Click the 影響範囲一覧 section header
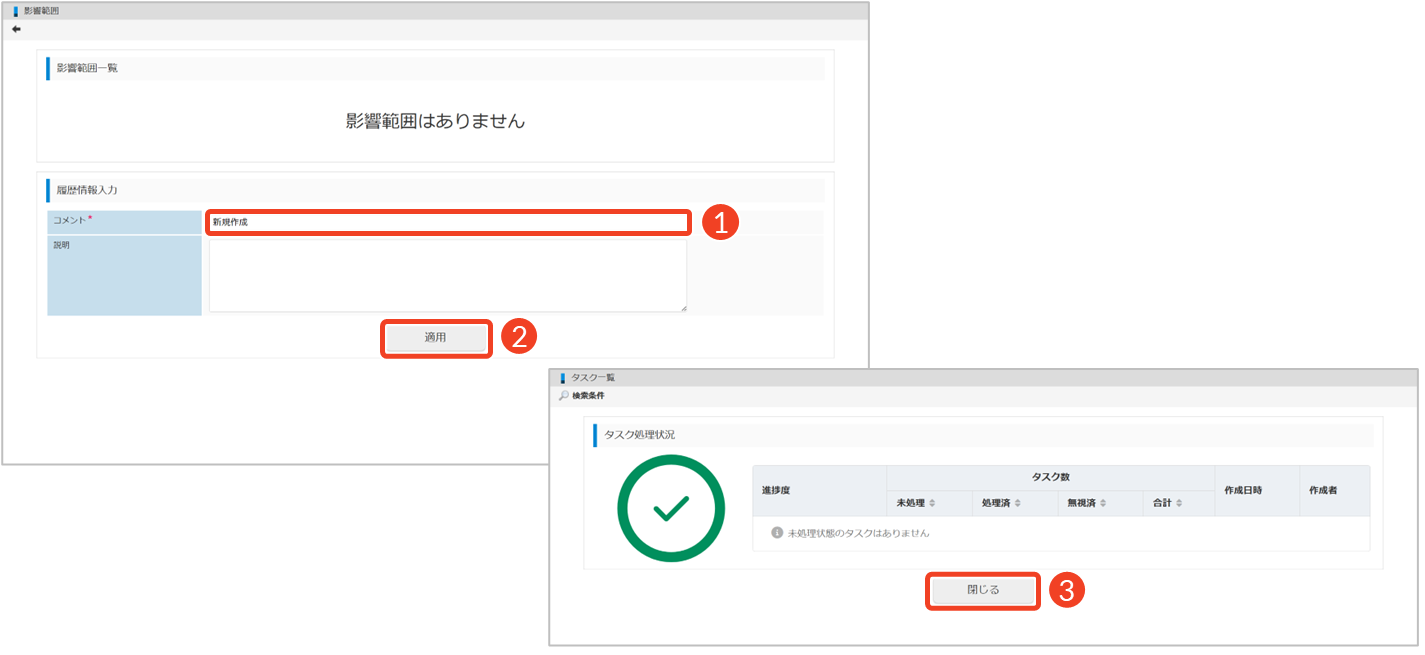The height and width of the screenshot is (655, 1425). [87, 68]
